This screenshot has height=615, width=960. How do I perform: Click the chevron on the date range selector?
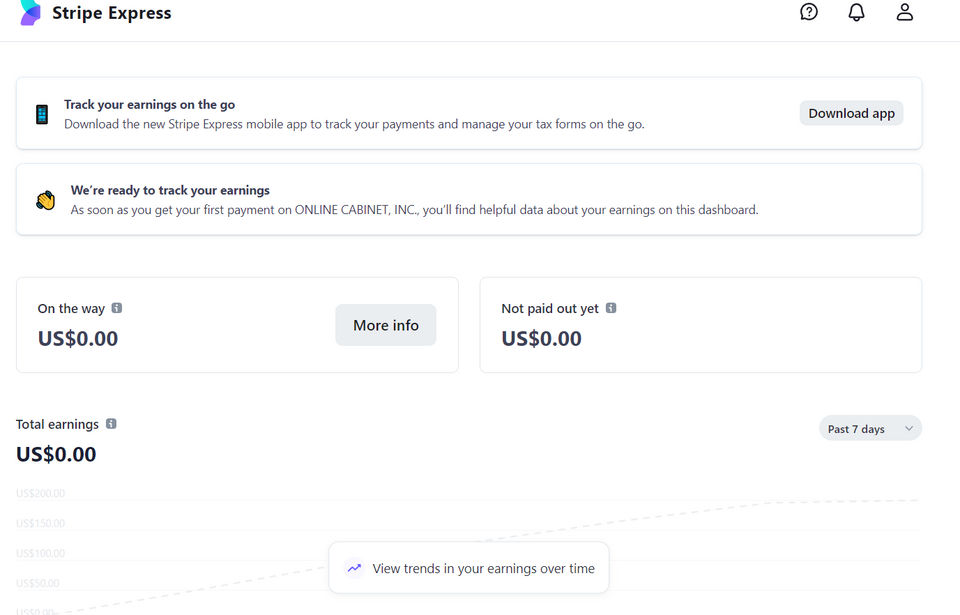[x=909, y=429]
